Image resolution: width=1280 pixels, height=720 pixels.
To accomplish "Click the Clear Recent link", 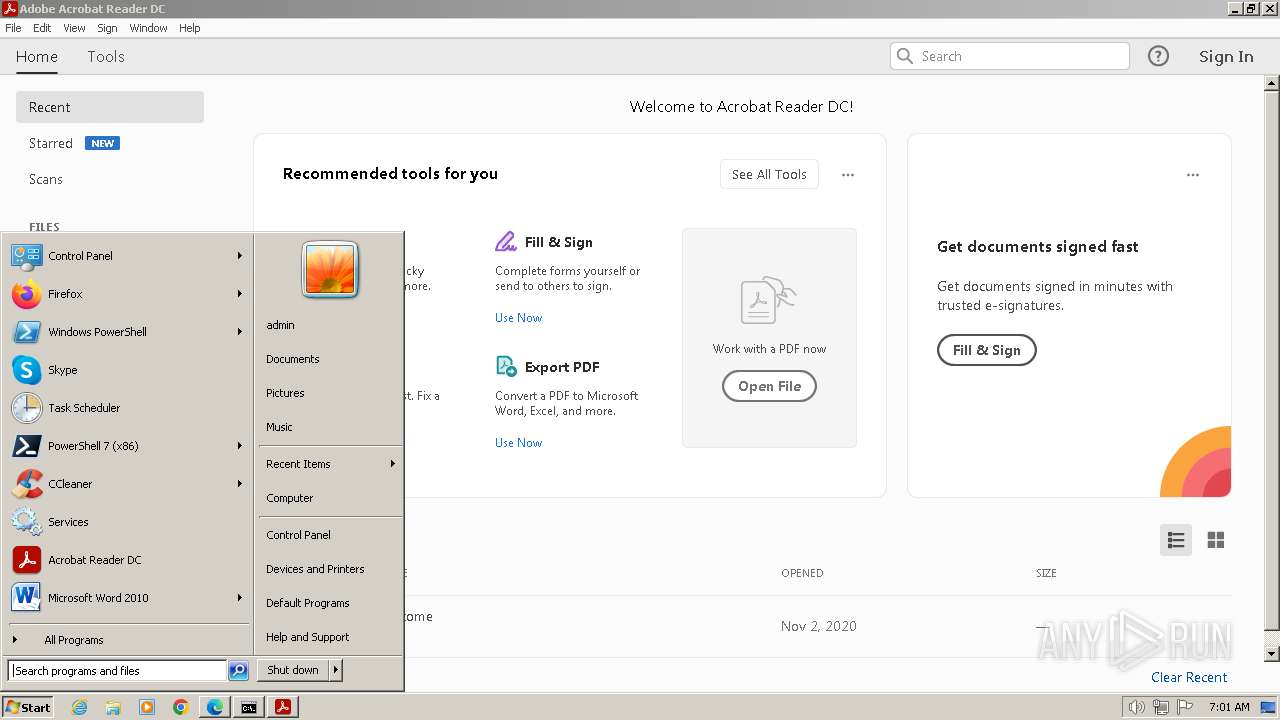I will [x=1189, y=677].
